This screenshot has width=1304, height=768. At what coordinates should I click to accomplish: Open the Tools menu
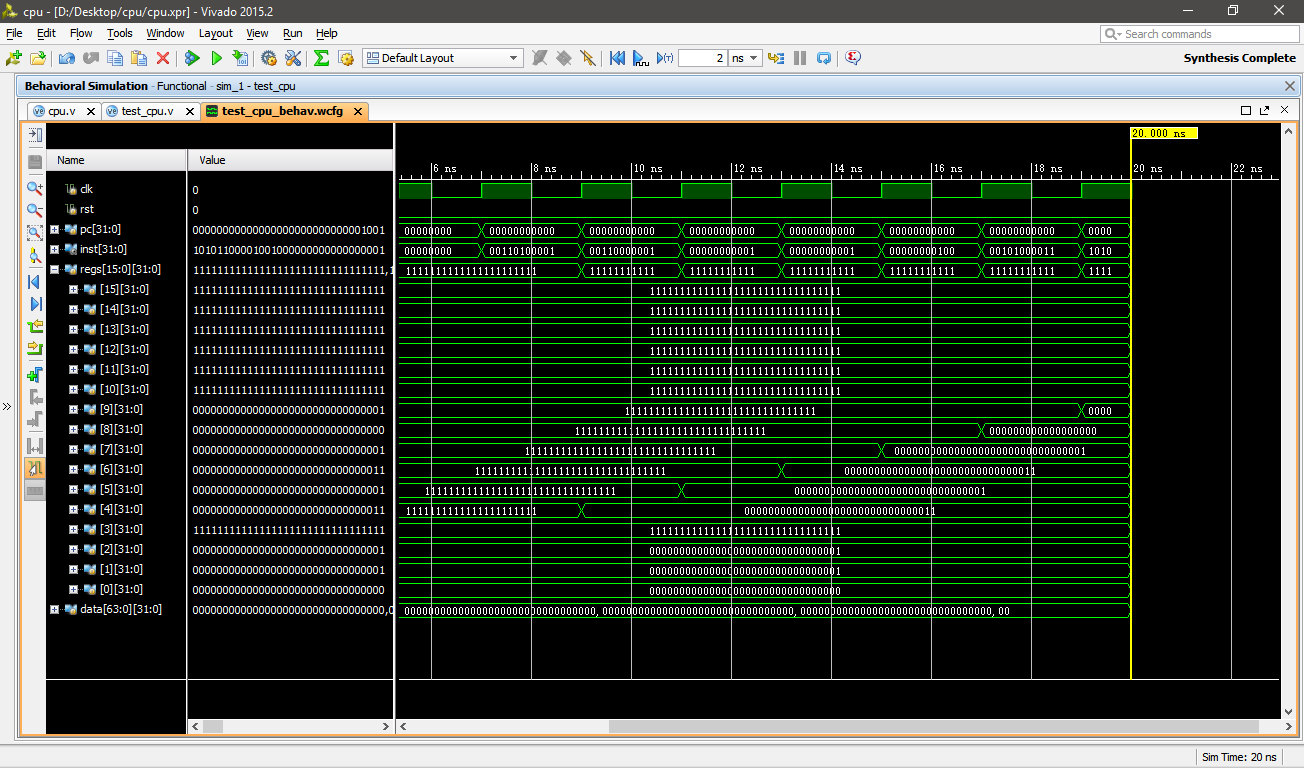click(x=120, y=33)
